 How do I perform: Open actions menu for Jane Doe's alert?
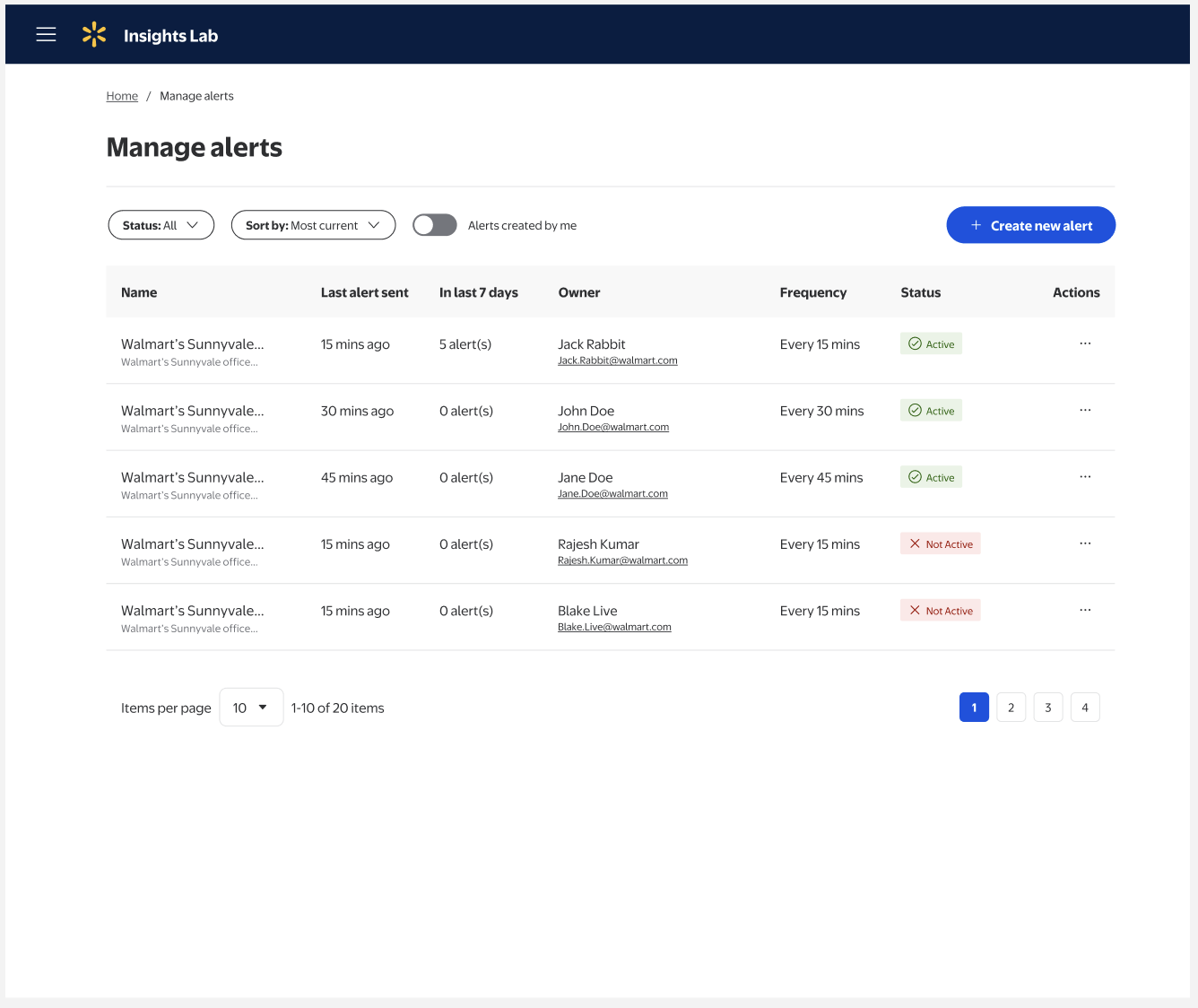1085,477
